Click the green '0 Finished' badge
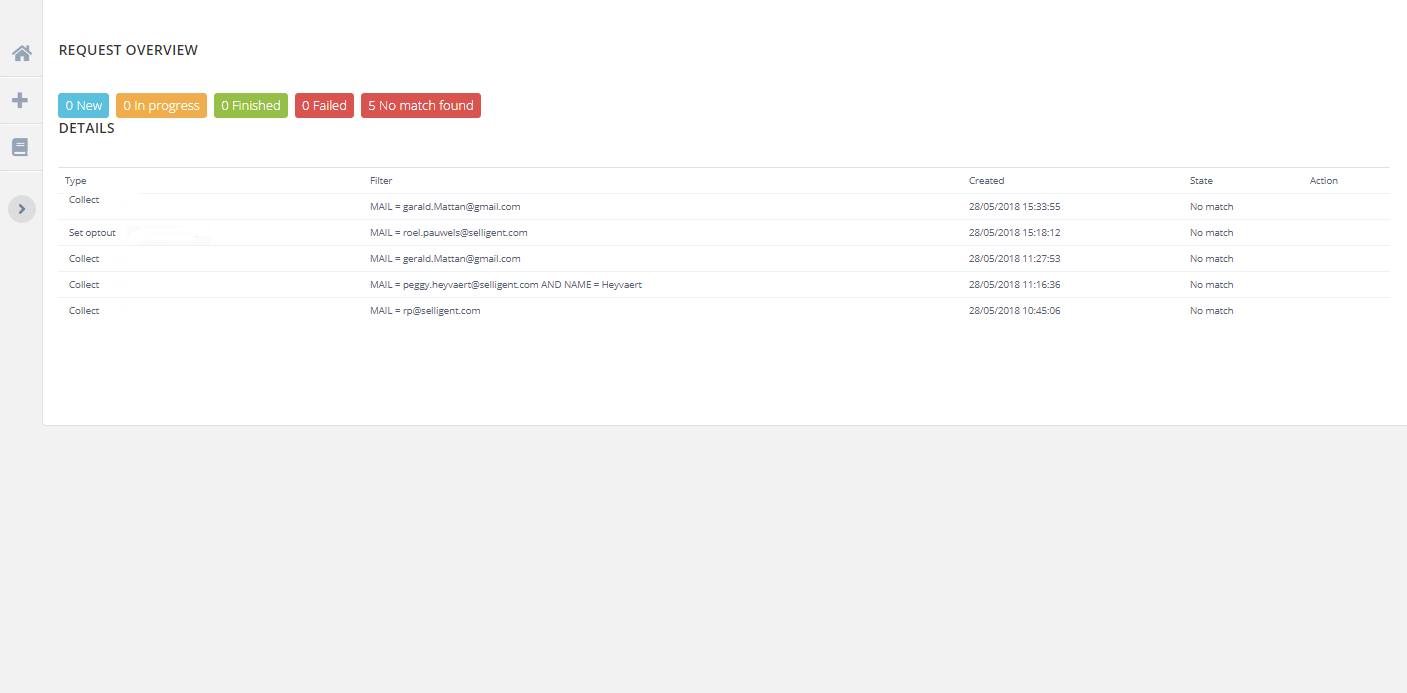 coord(250,105)
